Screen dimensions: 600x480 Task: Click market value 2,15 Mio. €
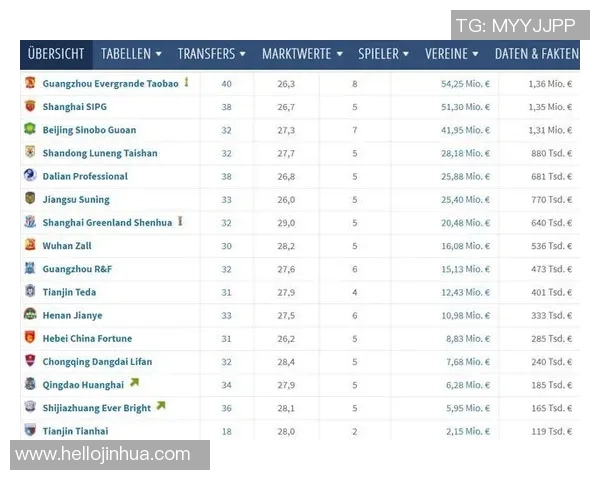pyautogui.click(x=468, y=431)
